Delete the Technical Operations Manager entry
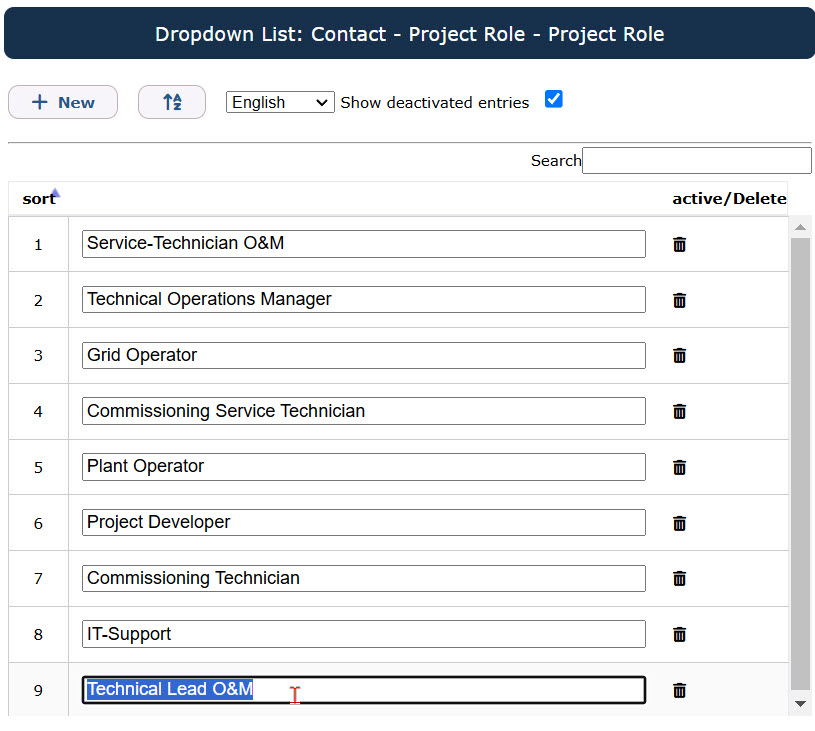This screenshot has width=815, height=731. [679, 300]
